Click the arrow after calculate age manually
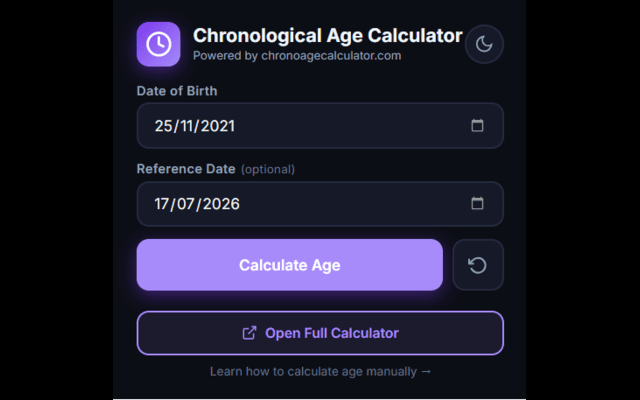The height and width of the screenshot is (400, 640). tap(426, 372)
